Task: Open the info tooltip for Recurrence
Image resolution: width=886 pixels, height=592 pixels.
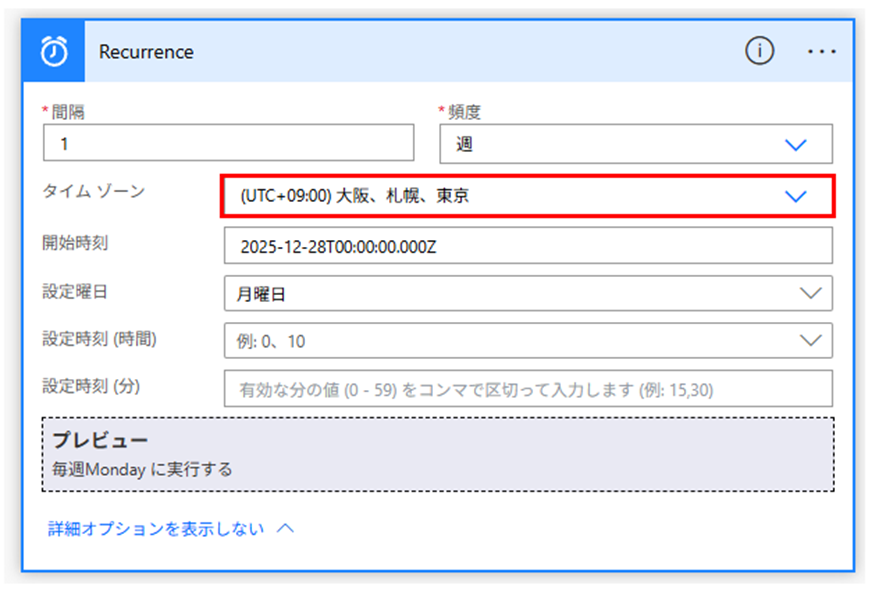Action: 760,51
